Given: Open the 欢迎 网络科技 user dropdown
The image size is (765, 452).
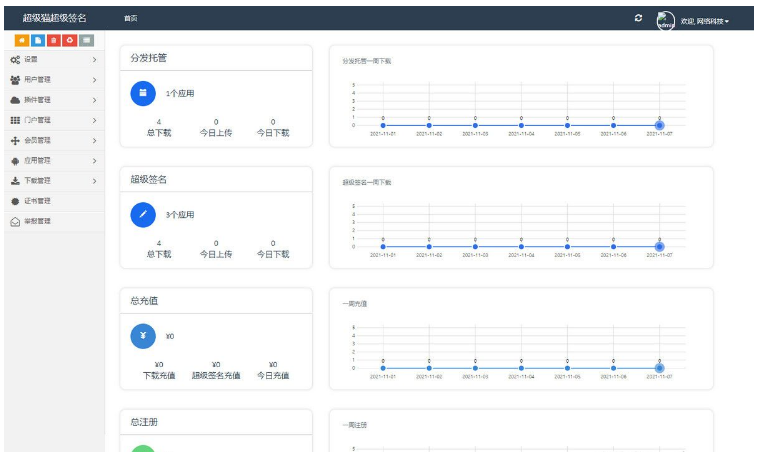Looking at the screenshot, I should pyautogui.click(x=704, y=21).
